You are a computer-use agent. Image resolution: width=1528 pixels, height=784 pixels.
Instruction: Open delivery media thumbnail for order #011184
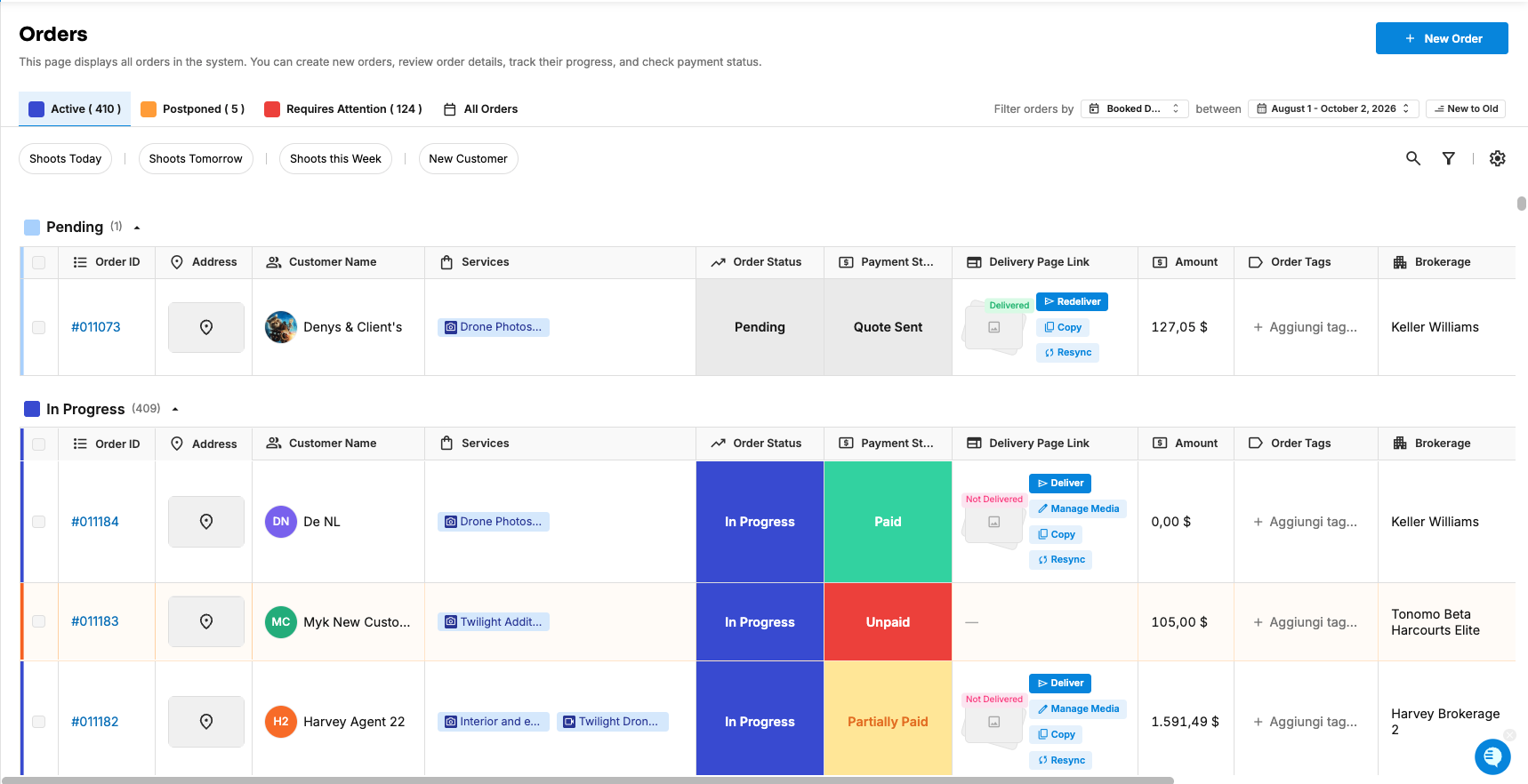click(x=994, y=523)
